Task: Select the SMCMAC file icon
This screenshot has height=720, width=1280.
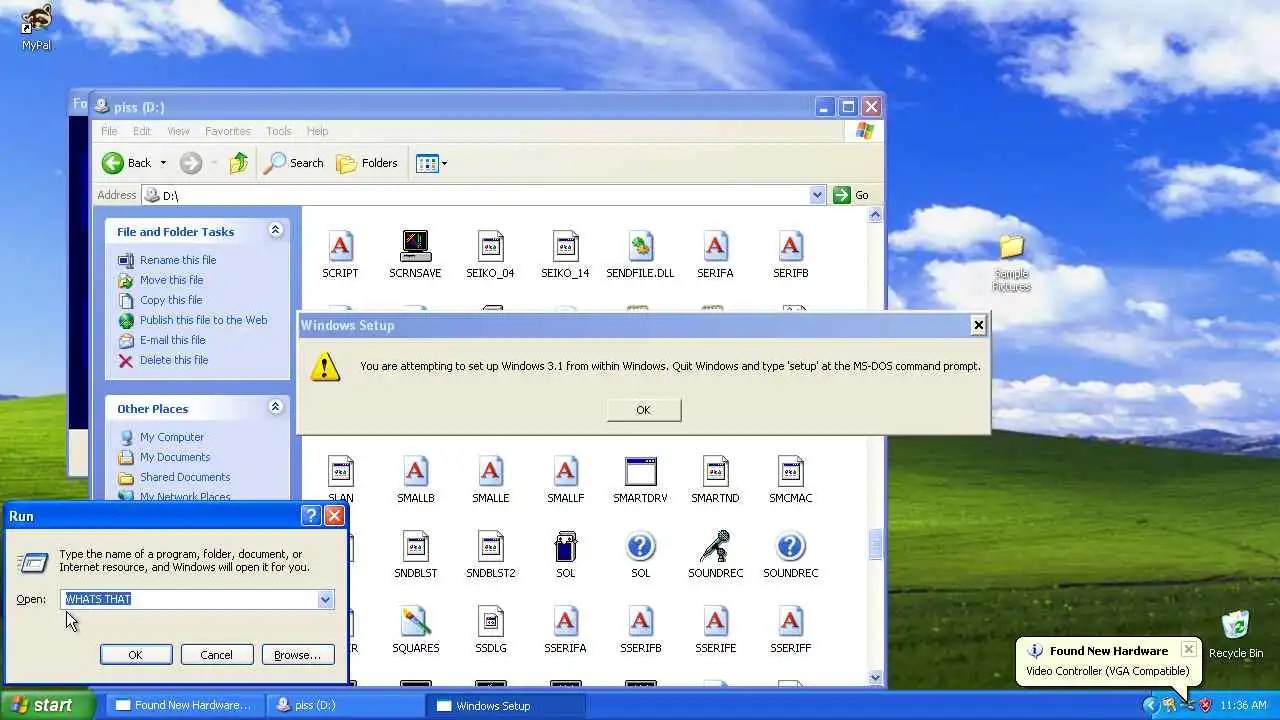Action: tap(790, 471)
